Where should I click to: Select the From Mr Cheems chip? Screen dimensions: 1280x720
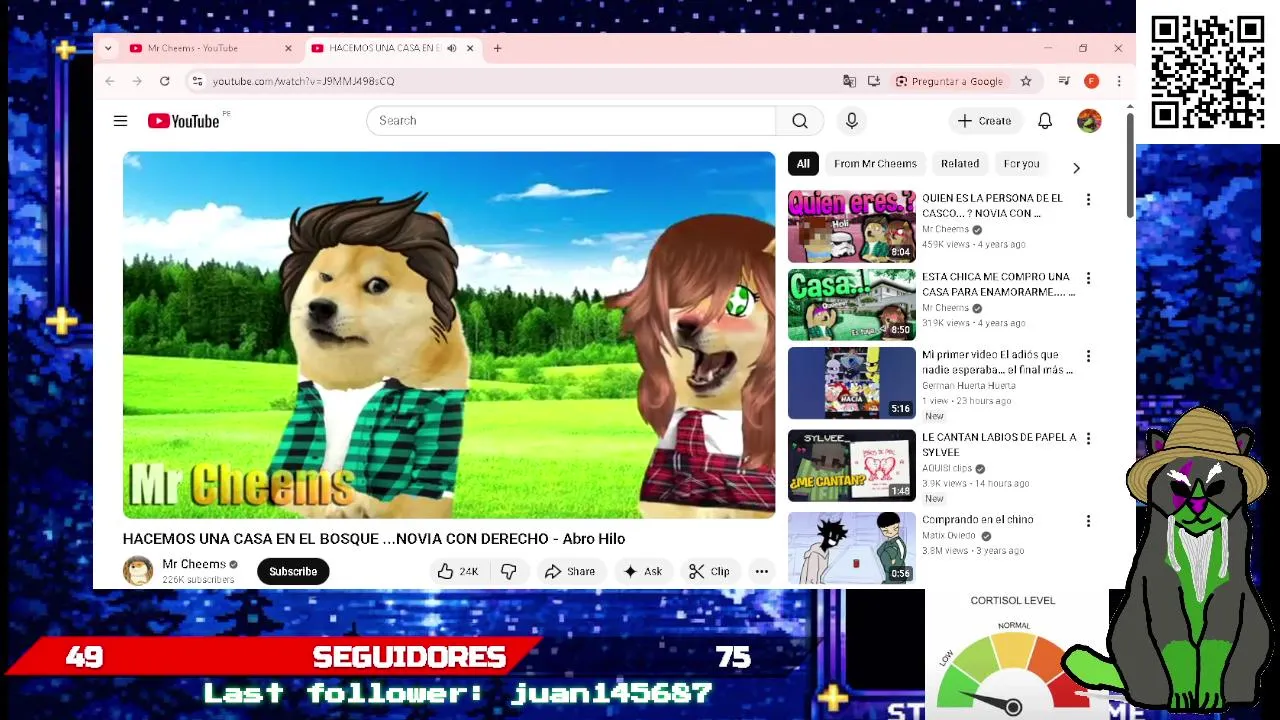(x=875, y=164)
